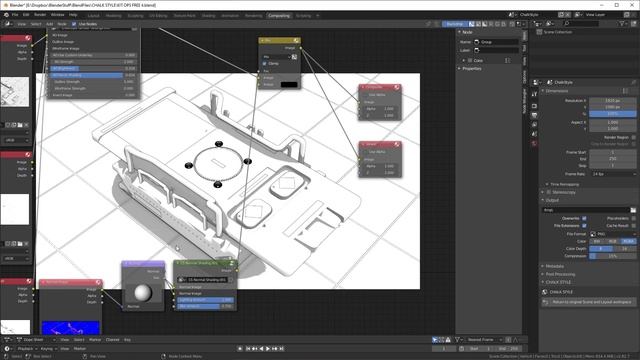Collapse the Node panel in sidebar

[x=460, y=32]
